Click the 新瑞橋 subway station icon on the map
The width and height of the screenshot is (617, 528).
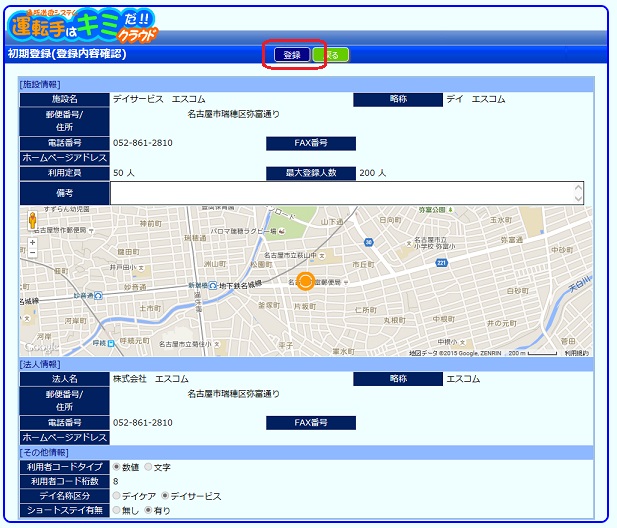click(213, 285)
